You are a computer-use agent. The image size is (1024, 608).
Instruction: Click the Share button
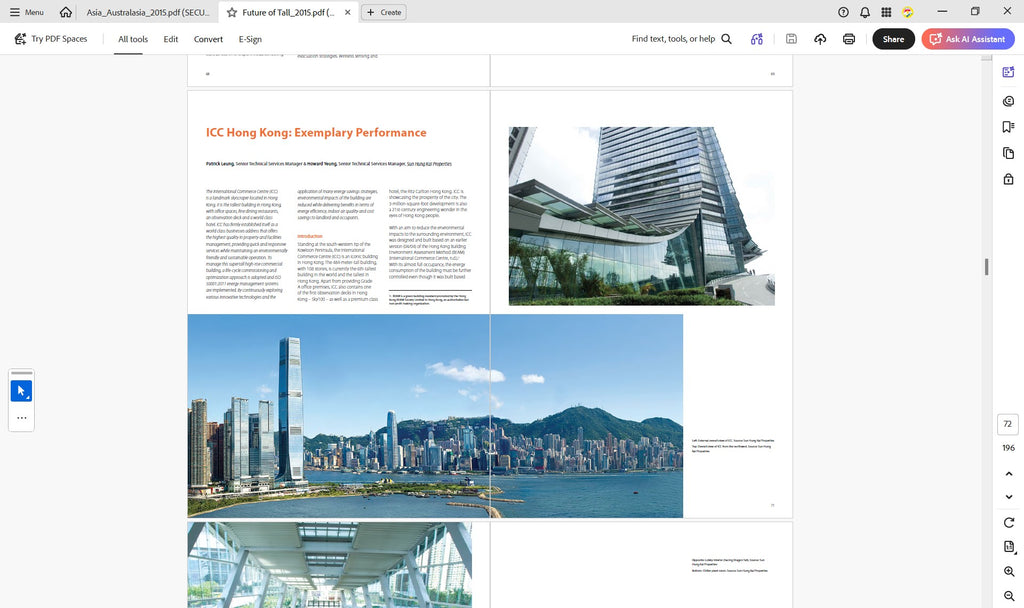[x=893, y=39]
